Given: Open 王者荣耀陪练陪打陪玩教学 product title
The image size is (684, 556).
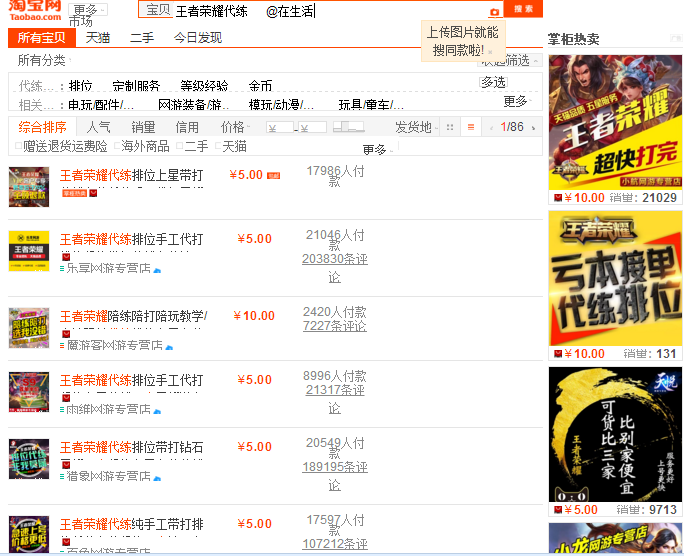Looking at the screenshot, I should (x=133, y=316).
